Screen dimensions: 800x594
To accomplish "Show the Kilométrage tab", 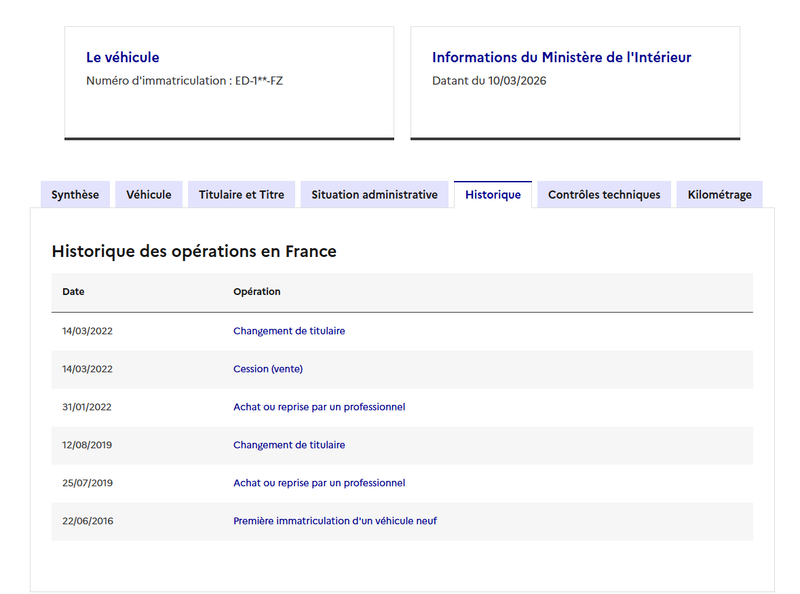I will tap(719, 194).
